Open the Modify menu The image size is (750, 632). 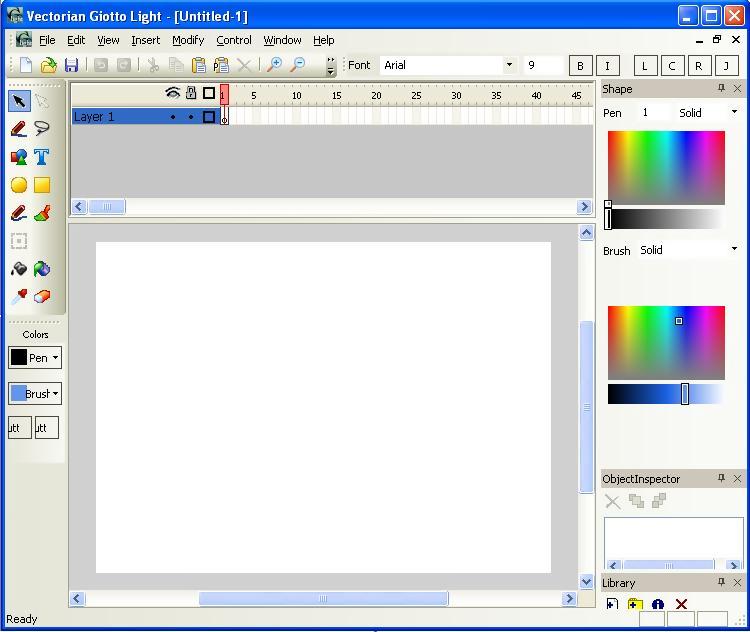(187, 40)
